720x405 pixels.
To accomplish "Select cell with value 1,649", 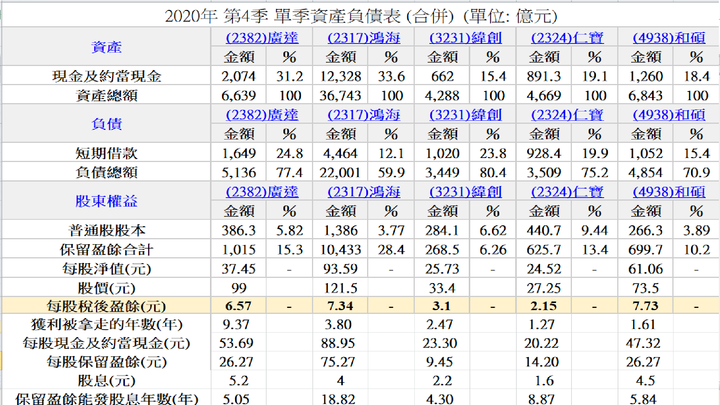I will coord(238,153).
